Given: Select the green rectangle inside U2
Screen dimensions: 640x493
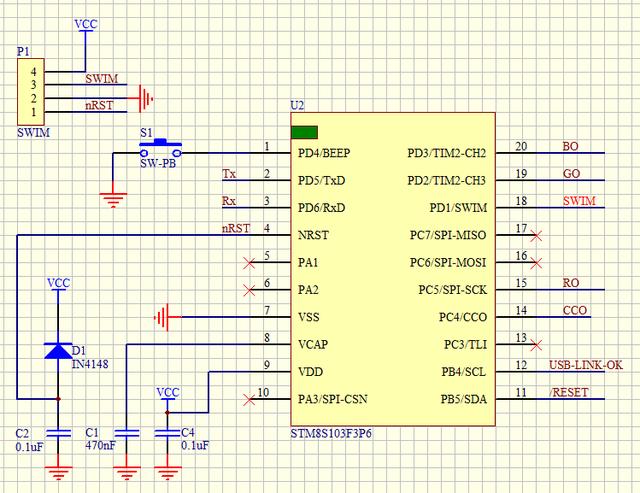Looking at the screenshot, I should [x=304, y=131].
